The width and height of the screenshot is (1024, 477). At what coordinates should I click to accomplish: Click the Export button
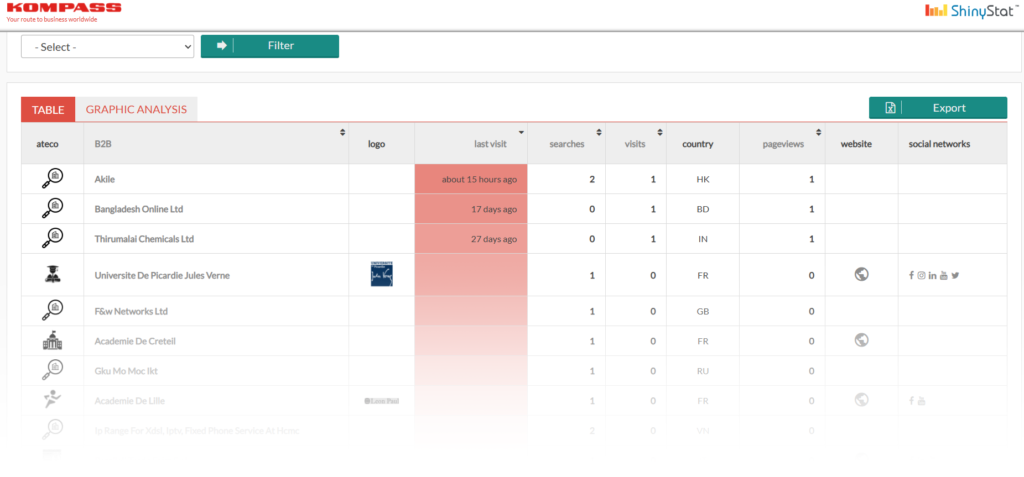937,108
